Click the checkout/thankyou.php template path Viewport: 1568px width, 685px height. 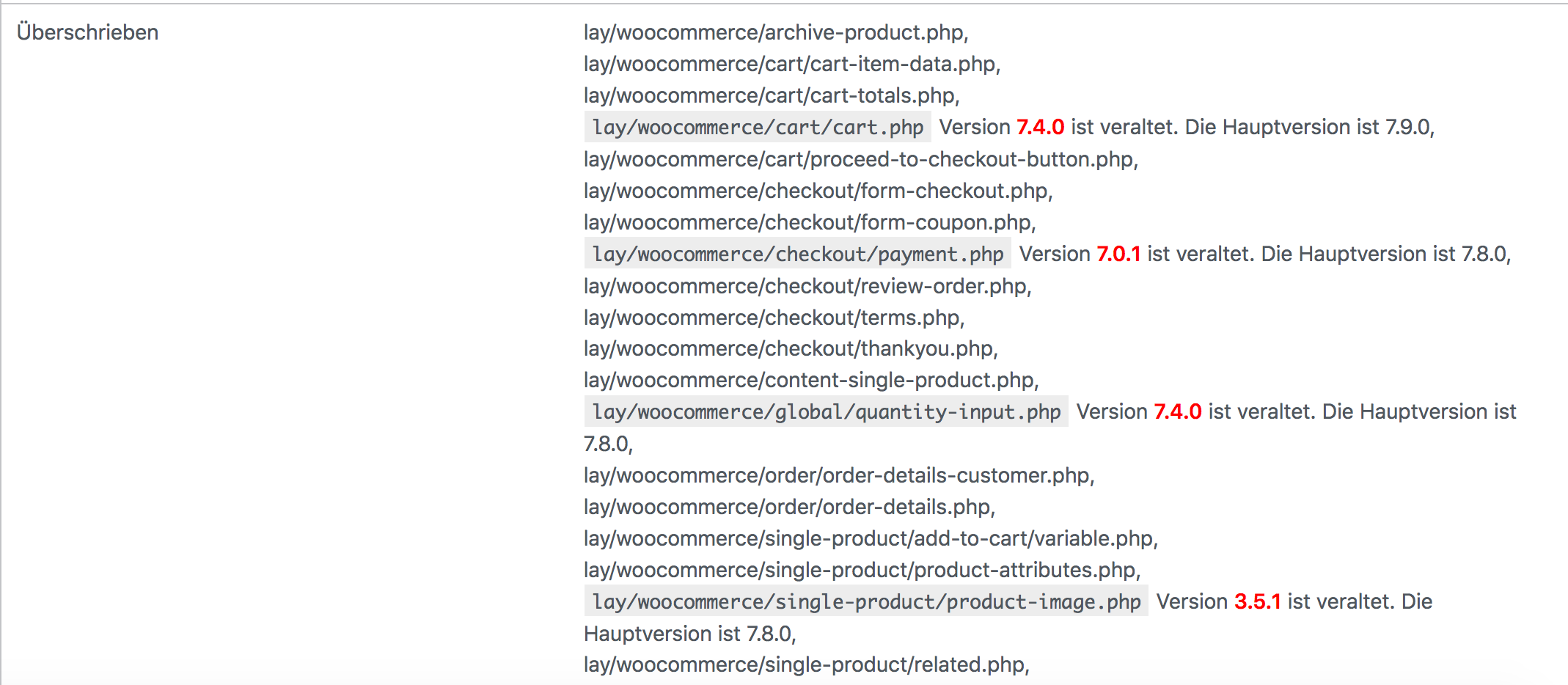coord(790,348)
